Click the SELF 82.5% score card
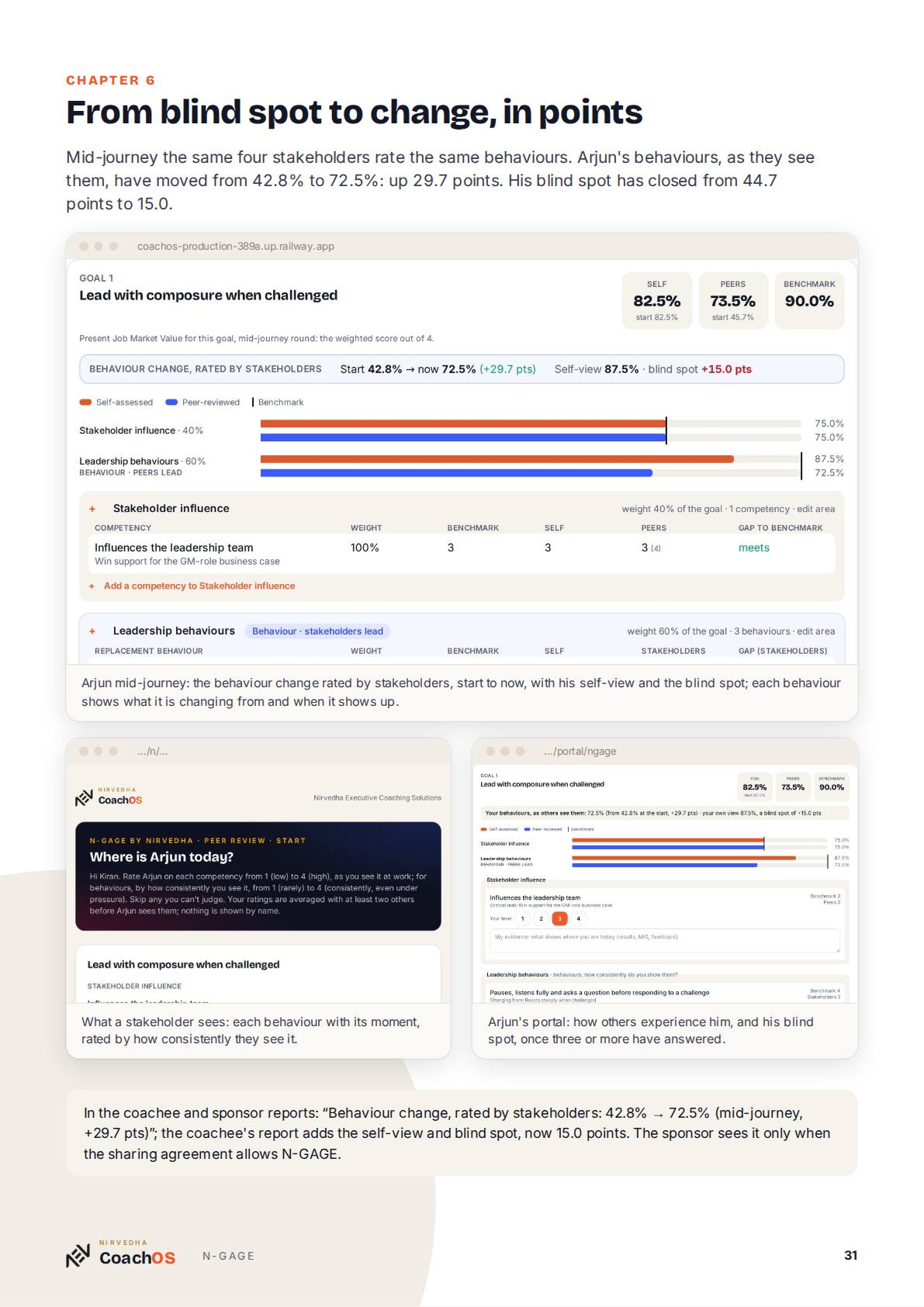924x1307 pixels. point(656,301)
